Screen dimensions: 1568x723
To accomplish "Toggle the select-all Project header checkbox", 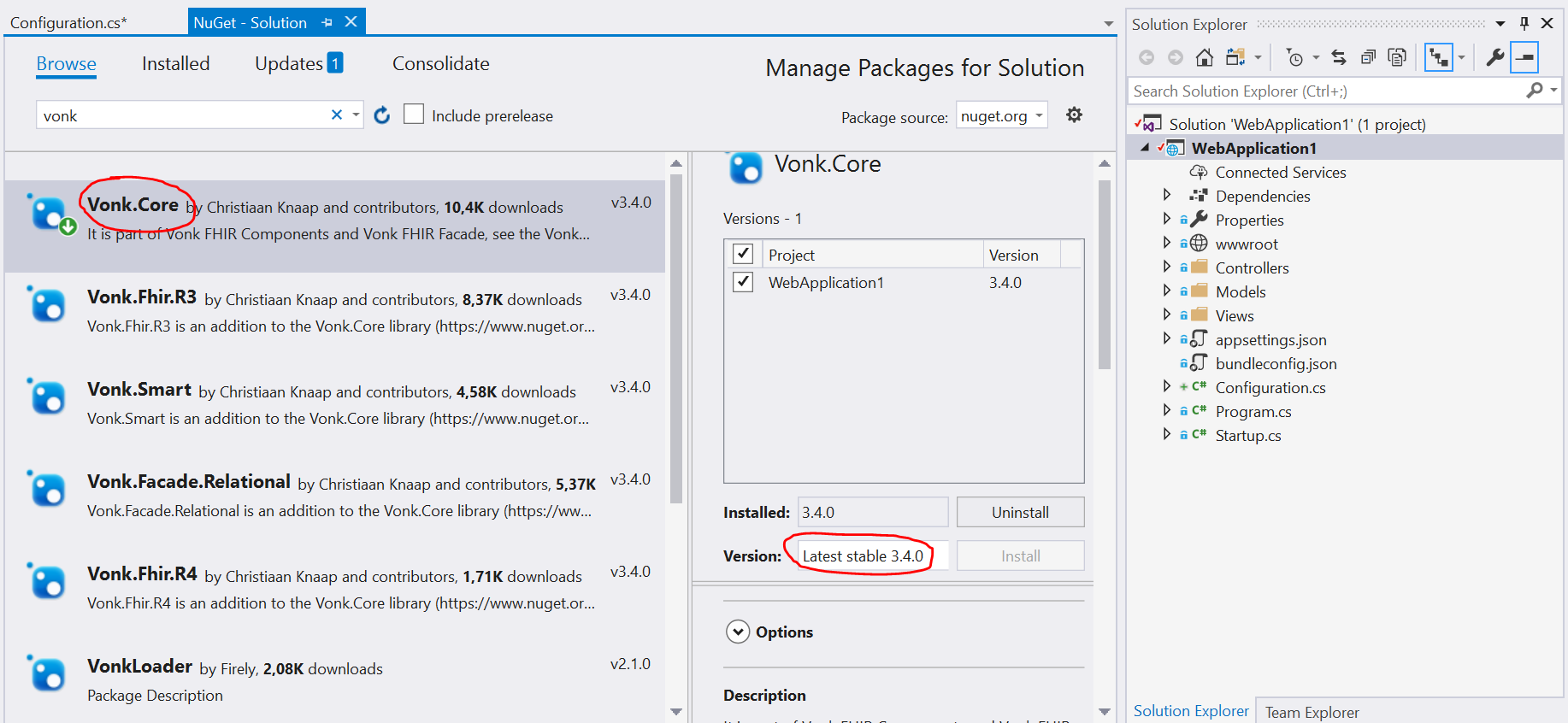I will [x=743, y=254].
